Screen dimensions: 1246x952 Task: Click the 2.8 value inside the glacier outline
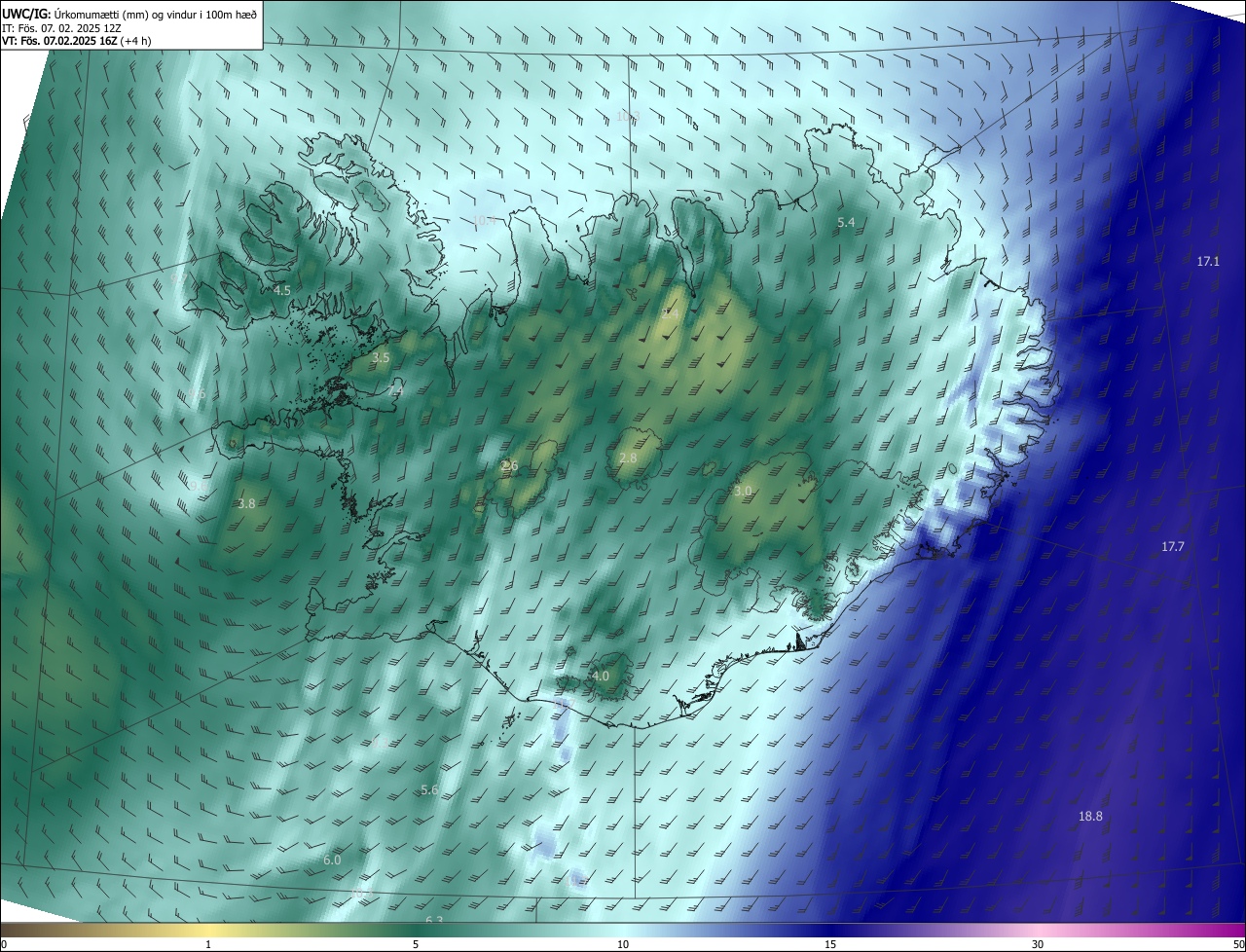point(628,458)
